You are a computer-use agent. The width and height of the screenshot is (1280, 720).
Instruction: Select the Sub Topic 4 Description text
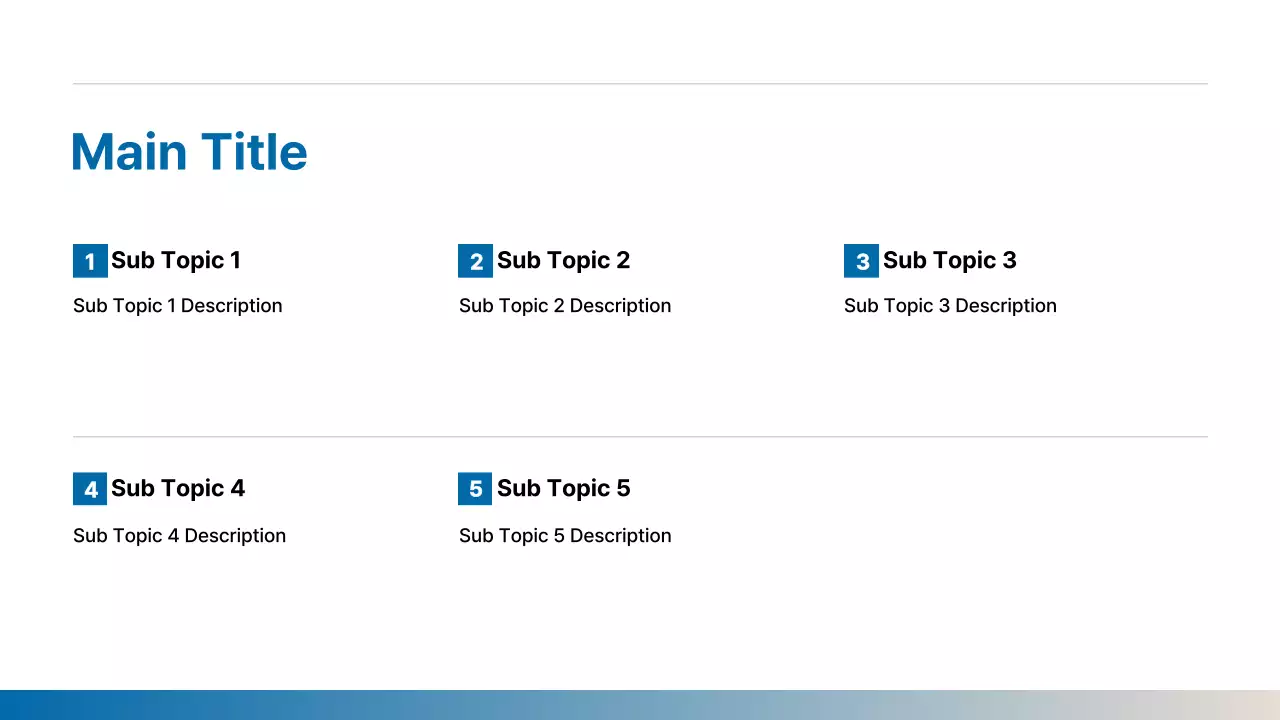pyautogui.click(x=180, y=536)
